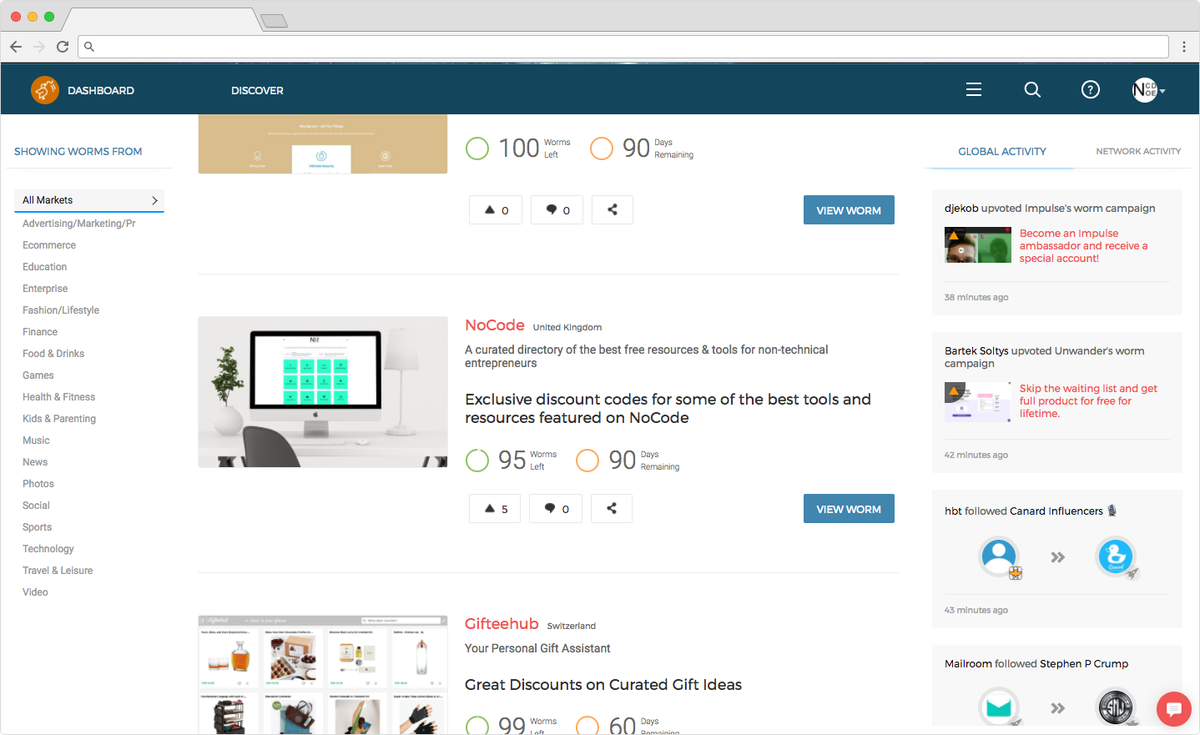Open the NoCode company link
Image resolution: width=1200 pixels, height=735 pixels.
(495, 325)
